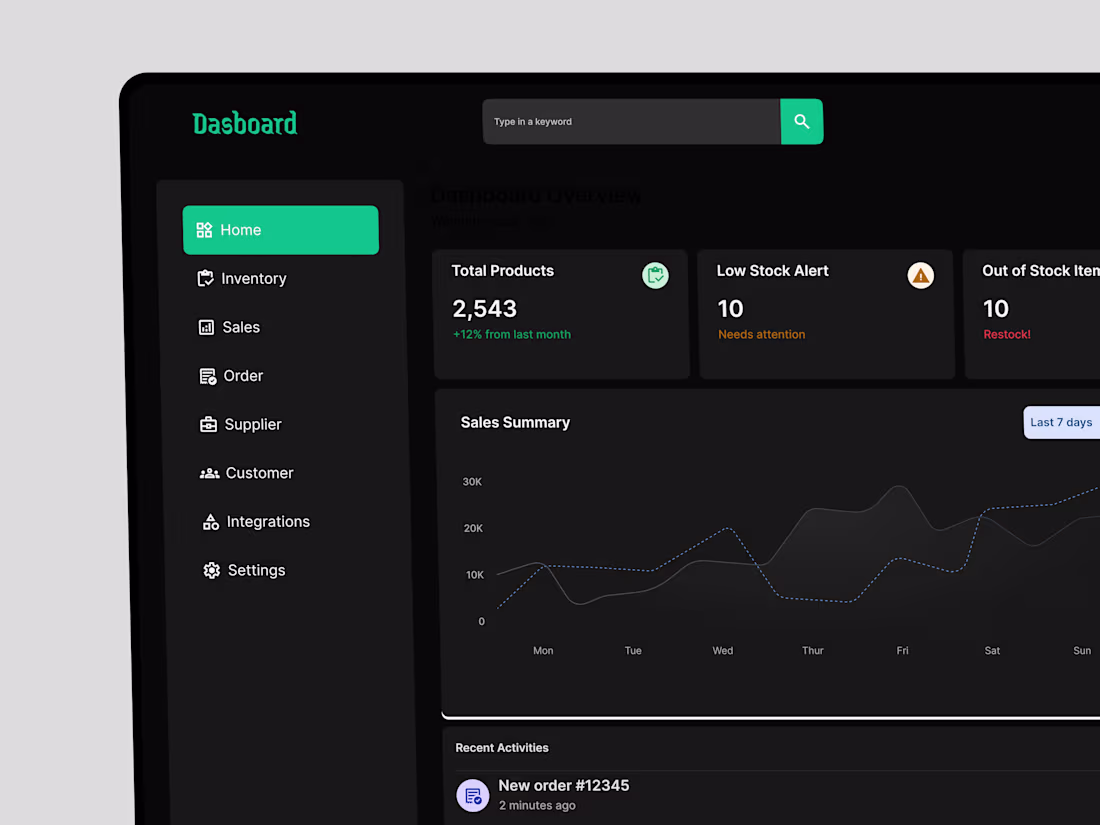The image size is (1100, 825).
Task: Click the warning triangle on Low Stock Alert
Action: coord(921,275)
